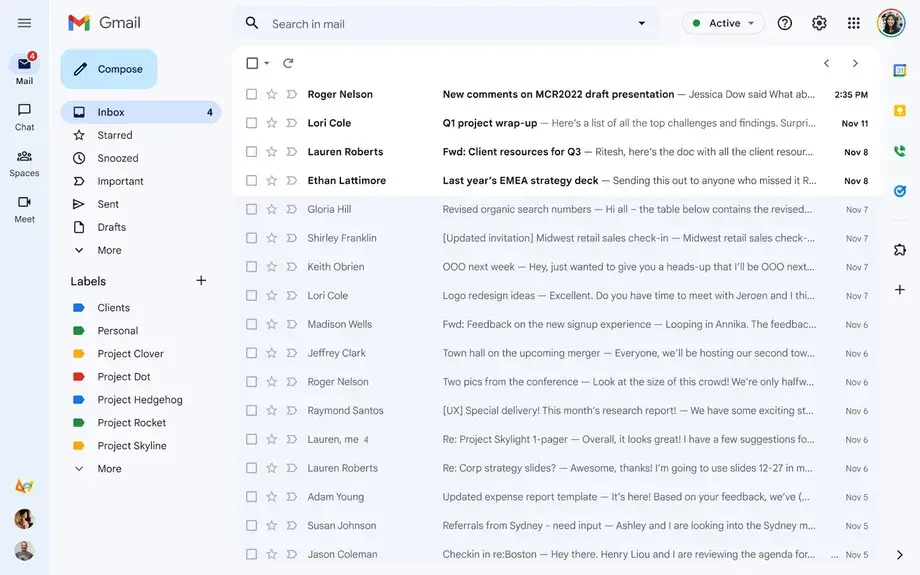Mark Ethan Lattimore email as important
The image size is (920, 575).
292,180
